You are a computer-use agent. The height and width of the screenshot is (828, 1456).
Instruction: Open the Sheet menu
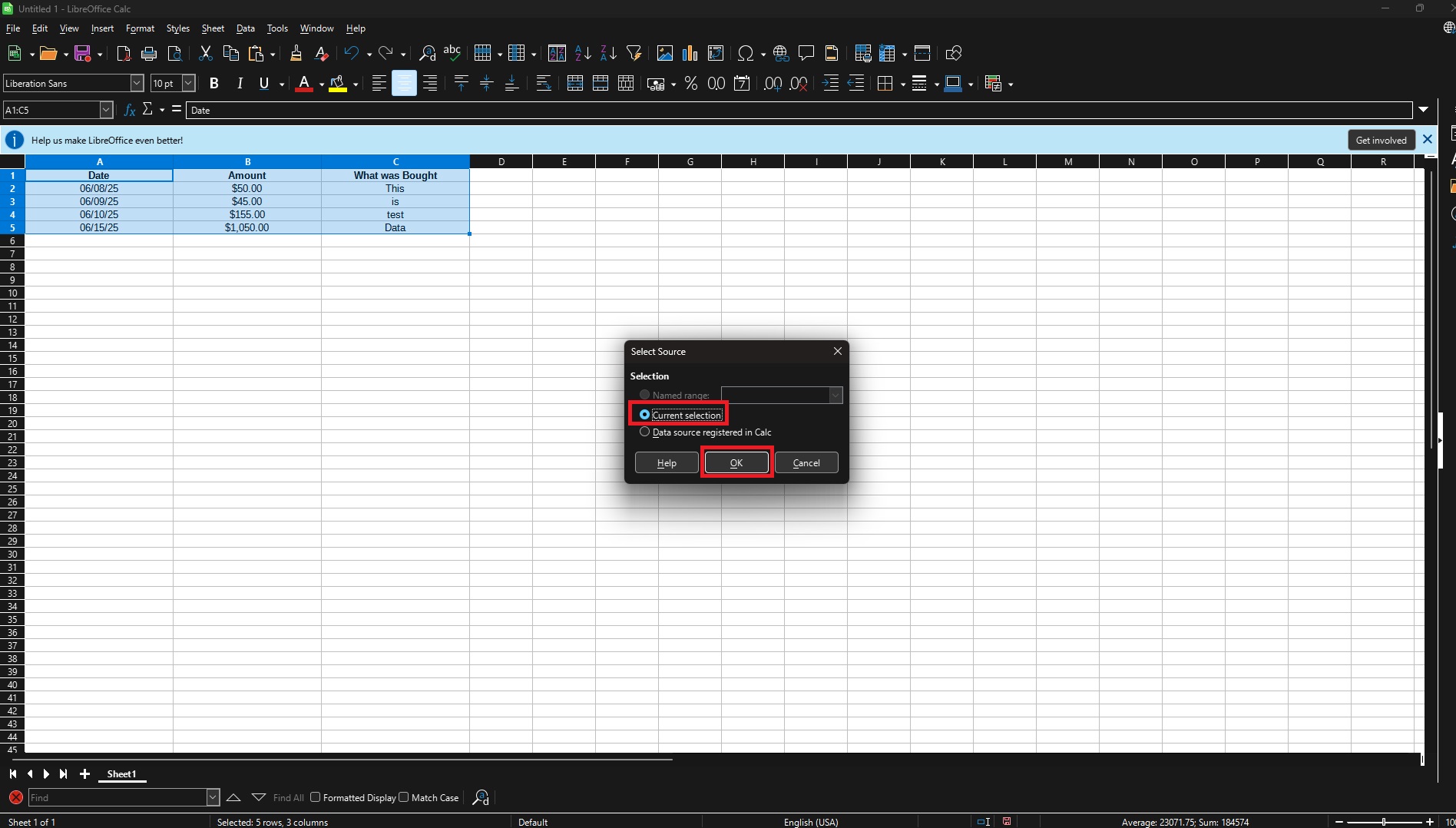click(x=213, y=28)
